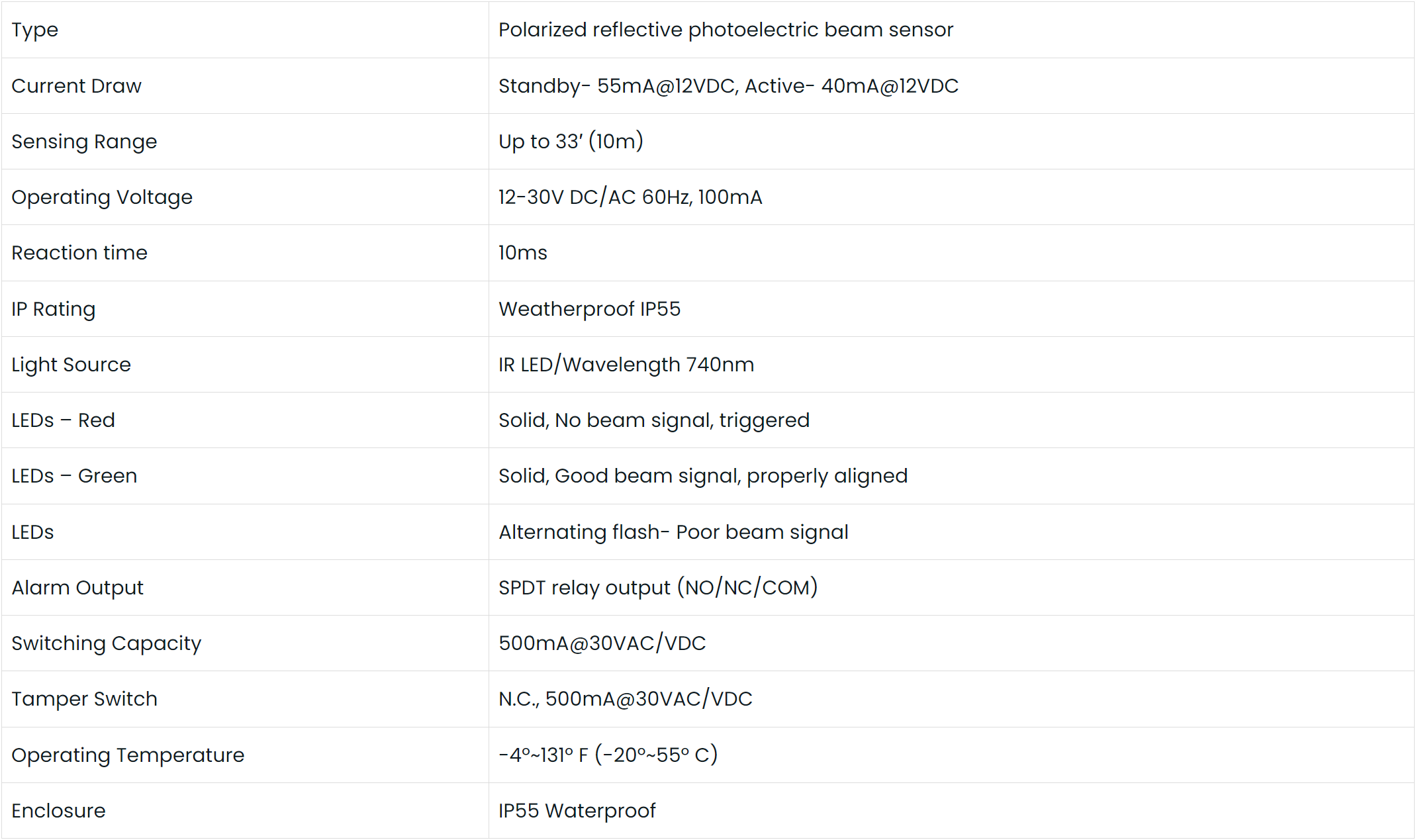Image resolution: width=1416 pixels, height=840 pixels.
Task: Click the 'Type' label cell
Action: point(35,30)
